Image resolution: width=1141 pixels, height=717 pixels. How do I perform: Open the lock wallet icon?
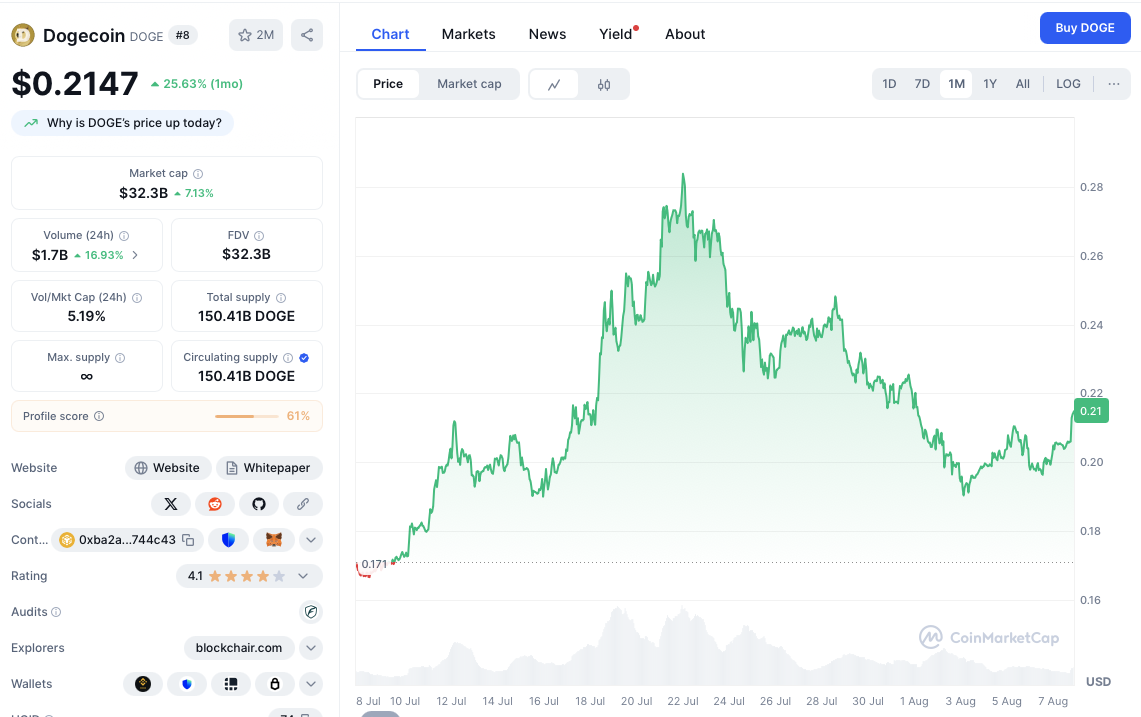click(x=274, y=684)
